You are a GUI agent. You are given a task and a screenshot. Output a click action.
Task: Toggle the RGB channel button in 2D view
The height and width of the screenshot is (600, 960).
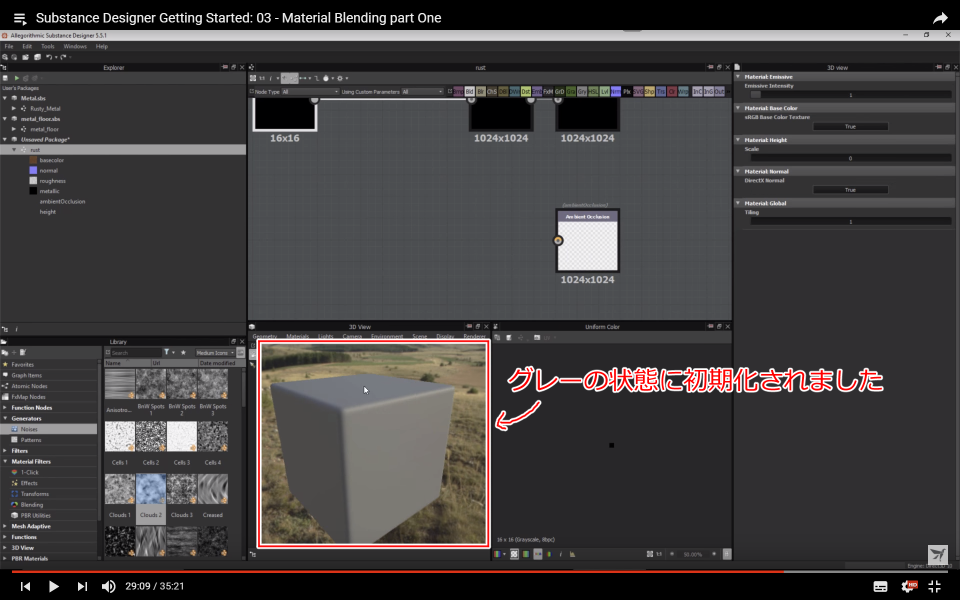pyautogui.click(x=498, y=554)
